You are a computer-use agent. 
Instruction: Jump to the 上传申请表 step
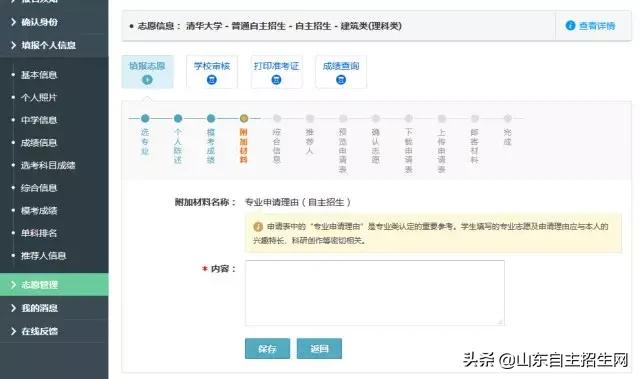442,118
